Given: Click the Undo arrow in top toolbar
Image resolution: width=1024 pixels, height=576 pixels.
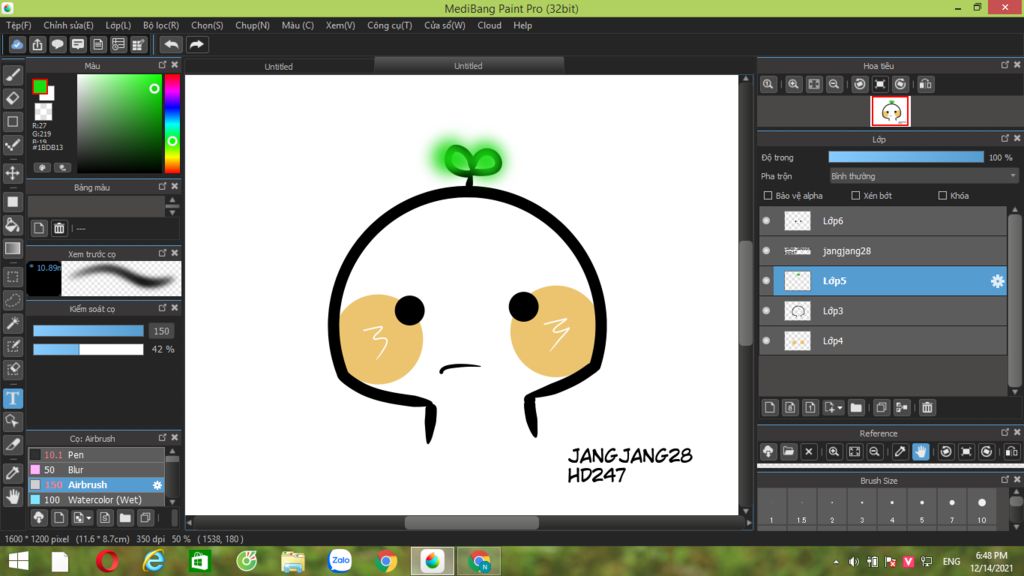Looking at the screenshot, I should [x=171, y=44].
